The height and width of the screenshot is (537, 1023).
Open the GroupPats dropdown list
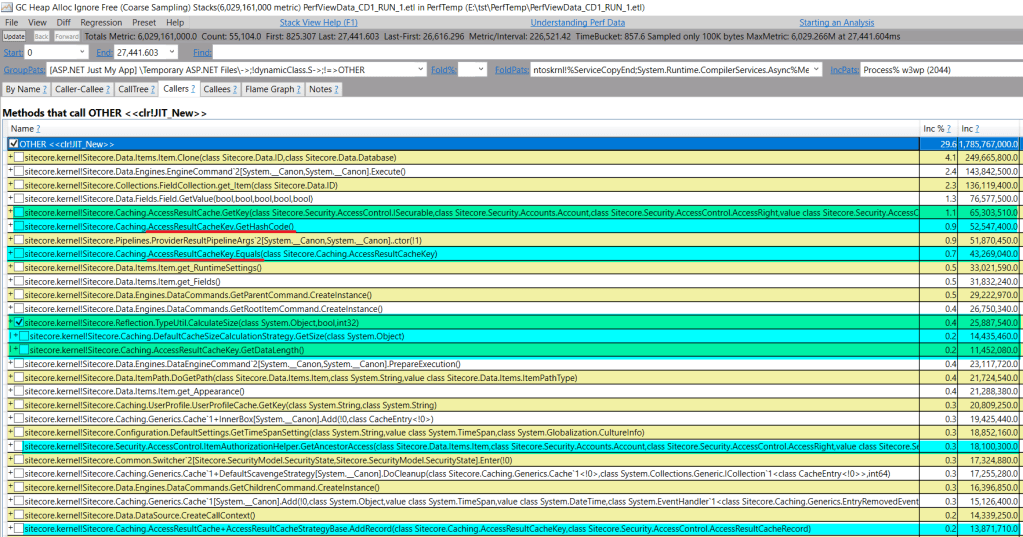click(x=422, y=70)
